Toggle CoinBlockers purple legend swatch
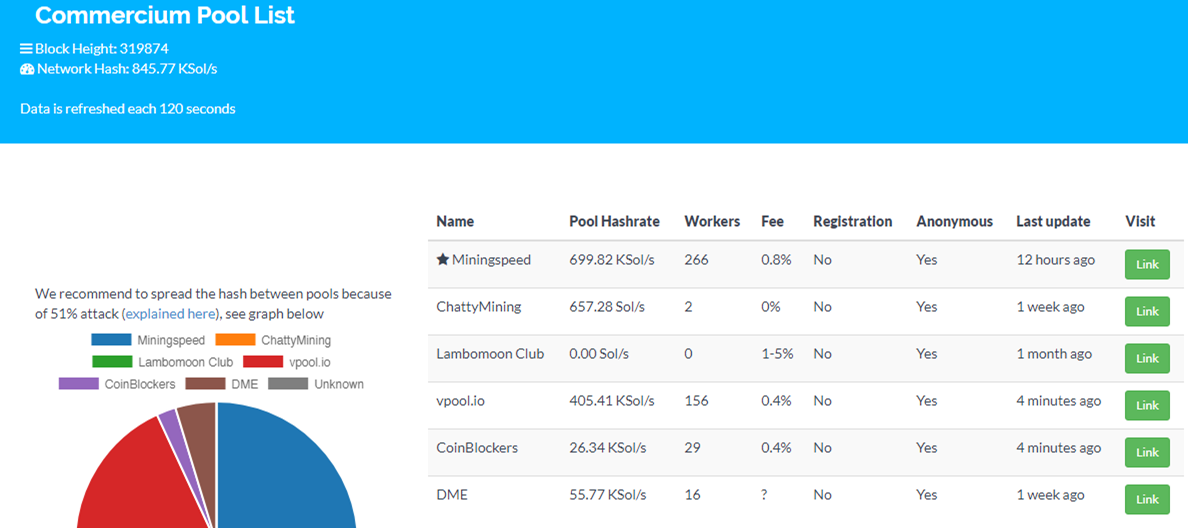 point(79,384)
